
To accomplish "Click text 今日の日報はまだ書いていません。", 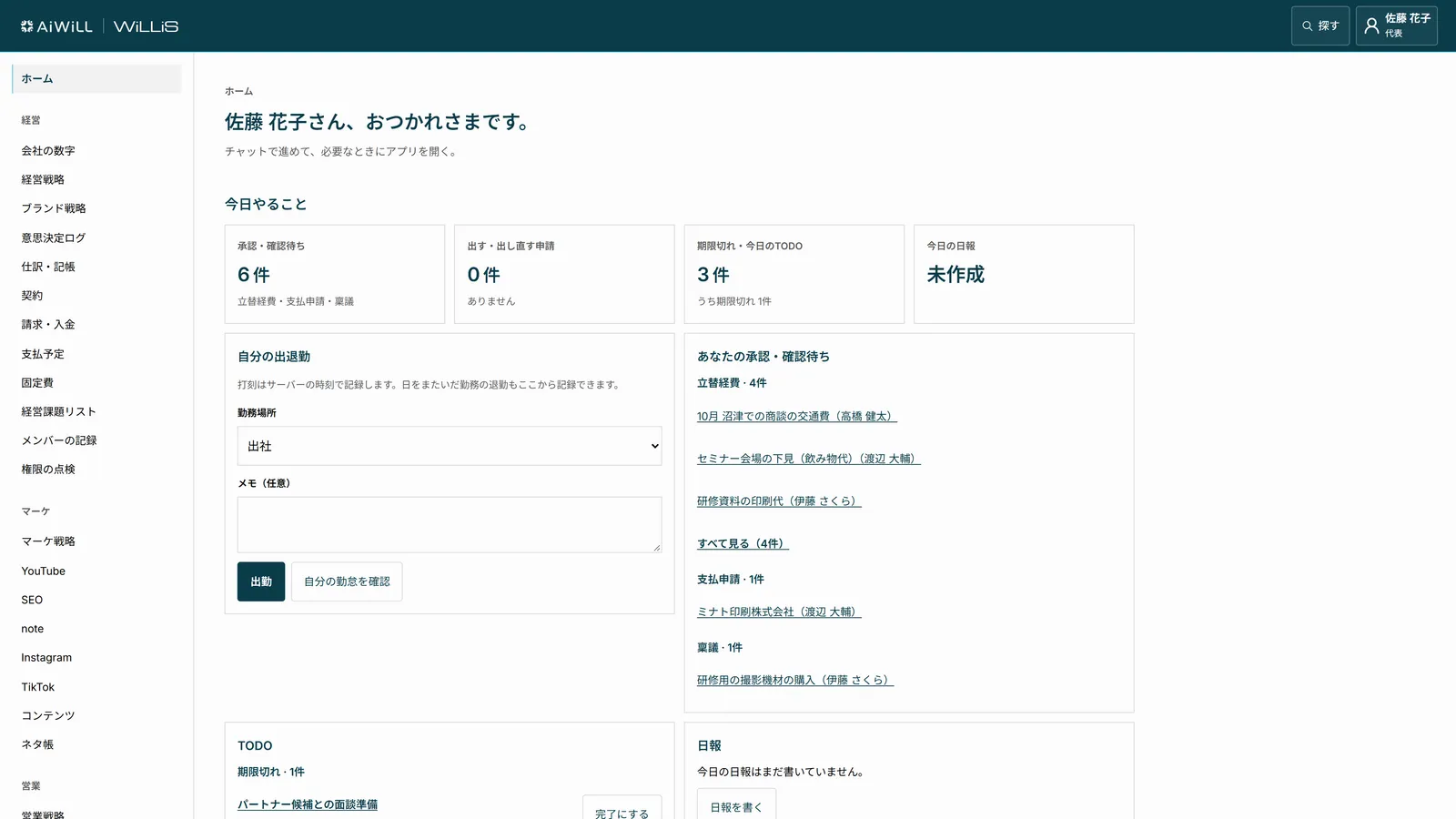I will coord(783,772).
